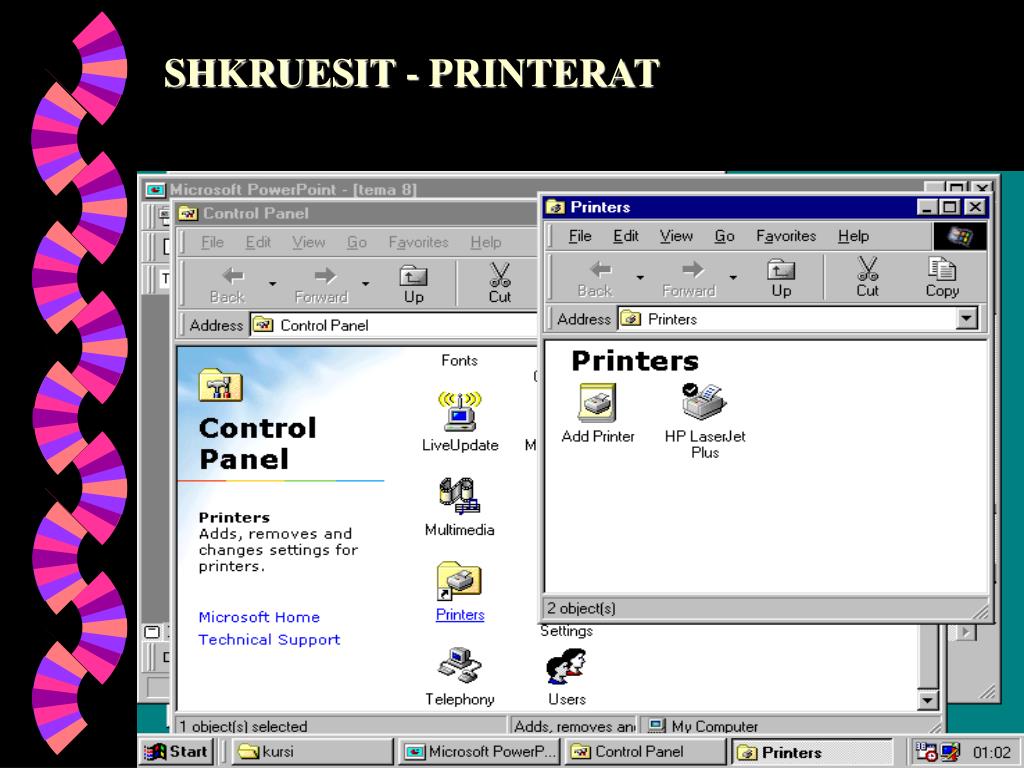Maximize the Printers window
Image resolution: width=1024 pixels, height=768 pixels.
(950, 207)
